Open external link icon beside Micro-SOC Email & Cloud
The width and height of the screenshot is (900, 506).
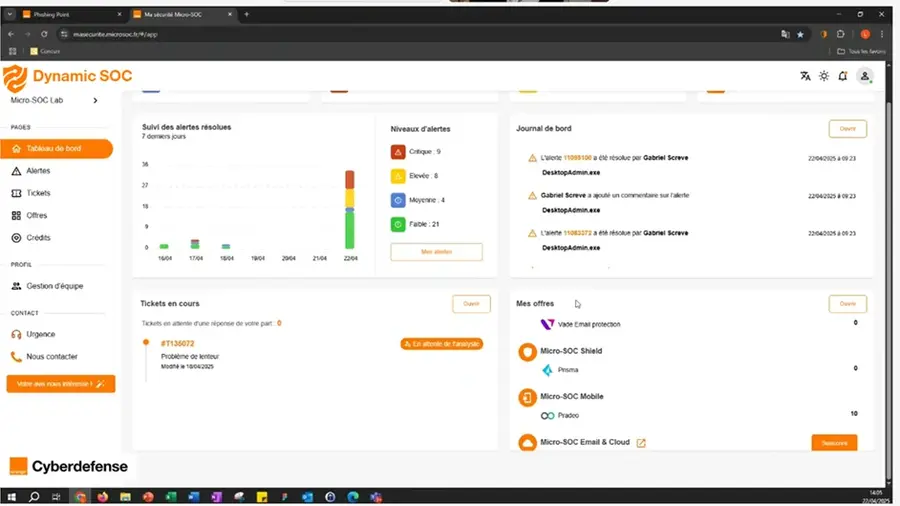641,442
